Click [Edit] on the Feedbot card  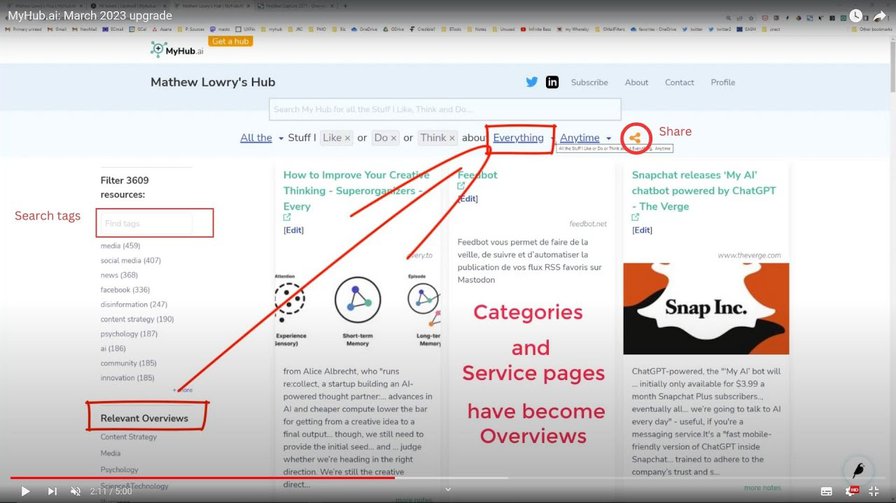[x=467, y=198]
